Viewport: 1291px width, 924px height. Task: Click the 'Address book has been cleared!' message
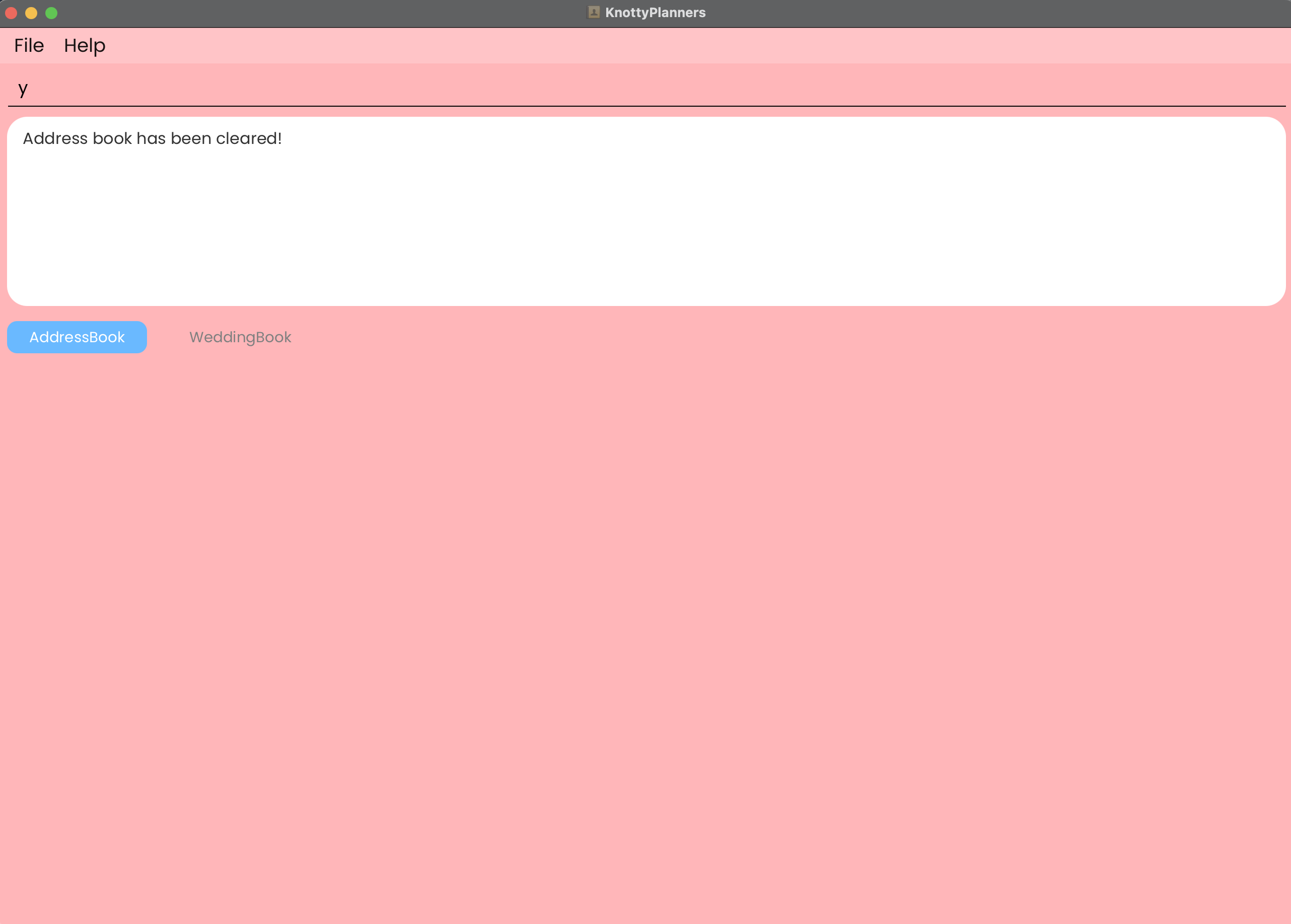[x=152, y=139]
